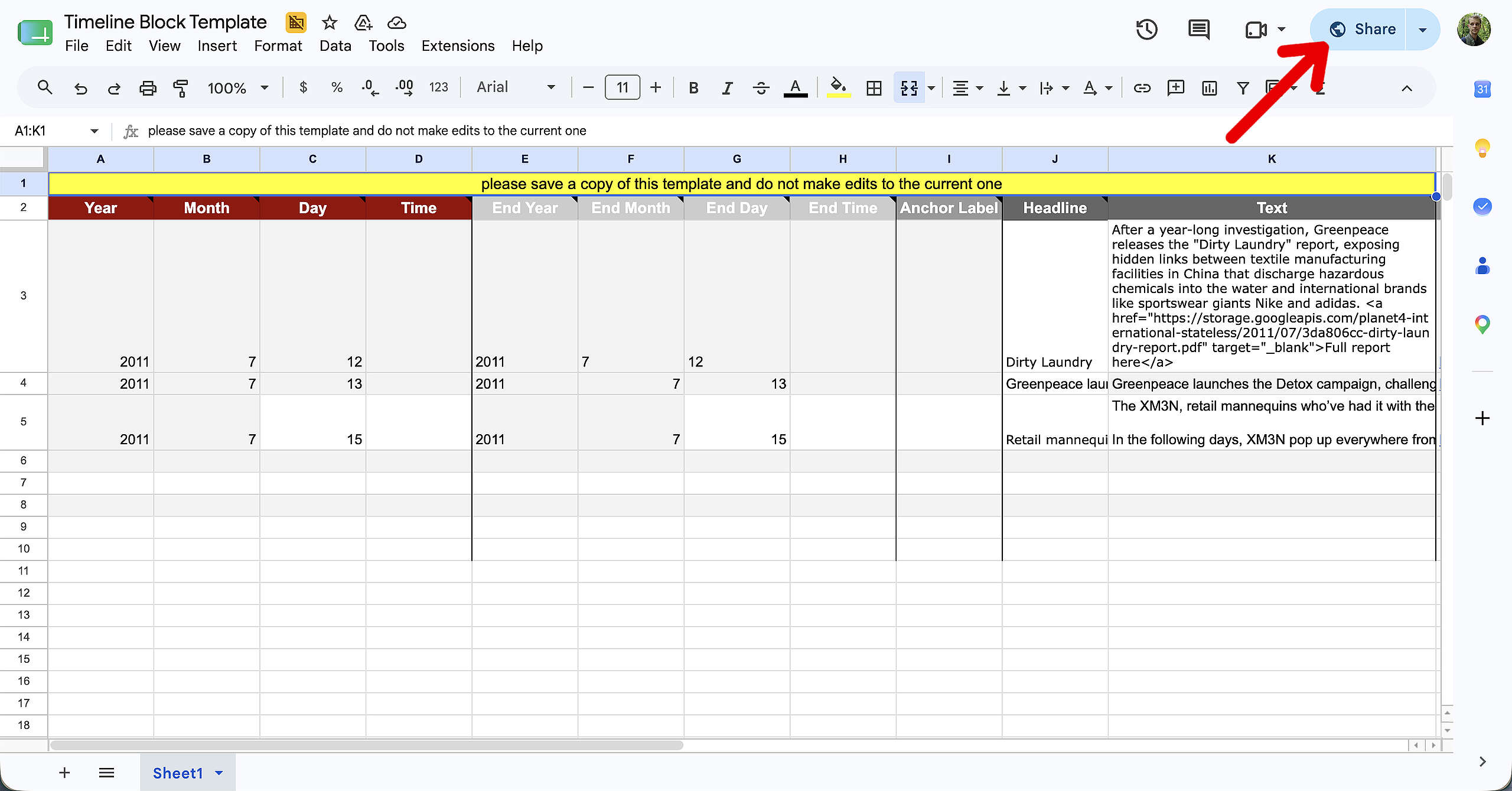Screen dimensions: 1512x791
Task: Open horizontal align dropdown
Action: [x=967, y=88]
